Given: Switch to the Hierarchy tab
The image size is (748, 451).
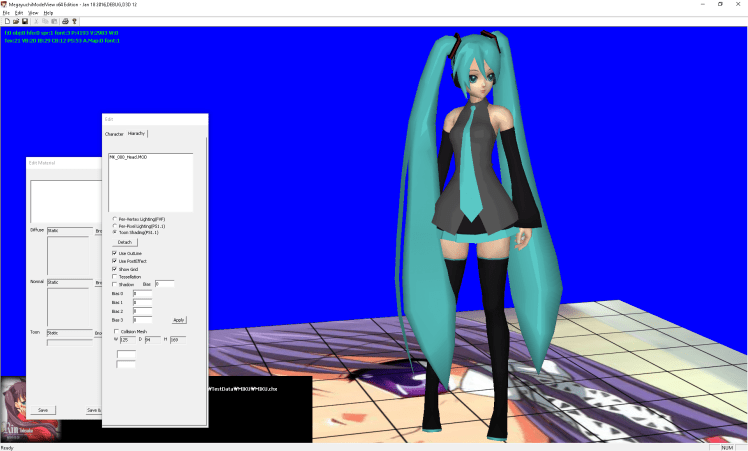Looking at the screenshot, I should [136, 134].
